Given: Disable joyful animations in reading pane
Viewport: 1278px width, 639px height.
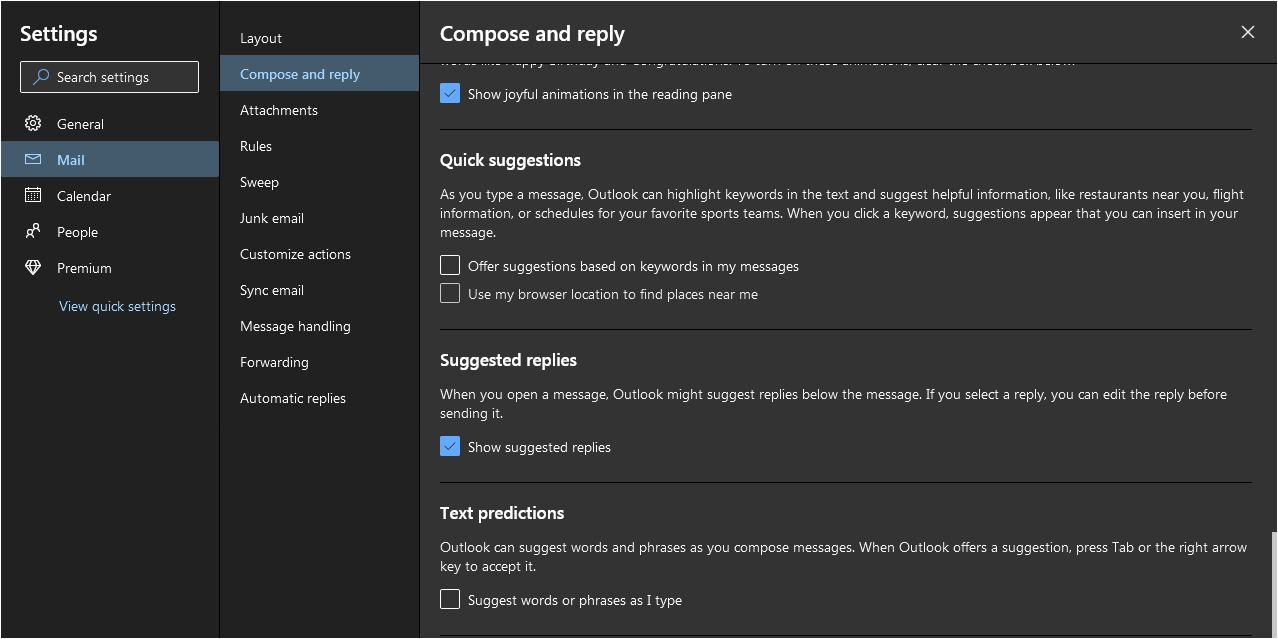Looking at the screenshot, I should [x=450, y=94].
